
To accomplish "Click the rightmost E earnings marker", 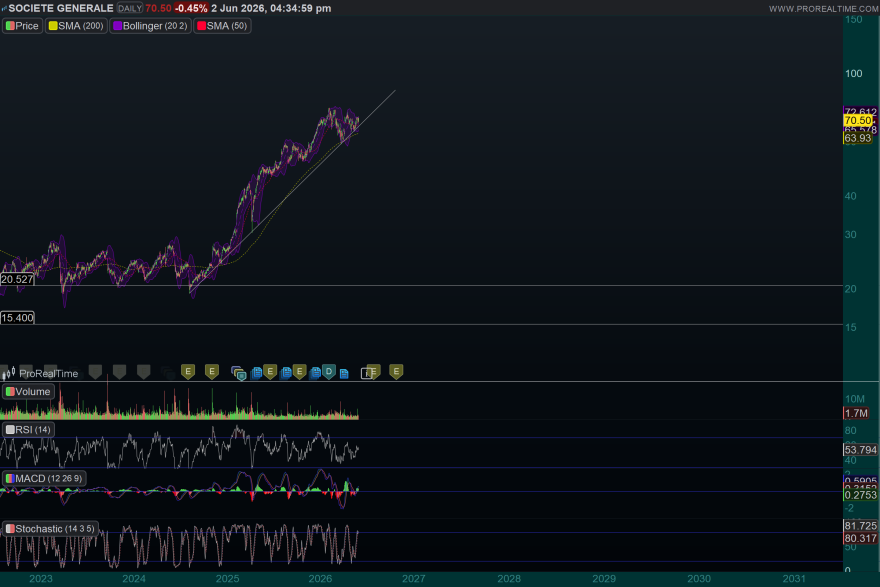I will 396,372.
